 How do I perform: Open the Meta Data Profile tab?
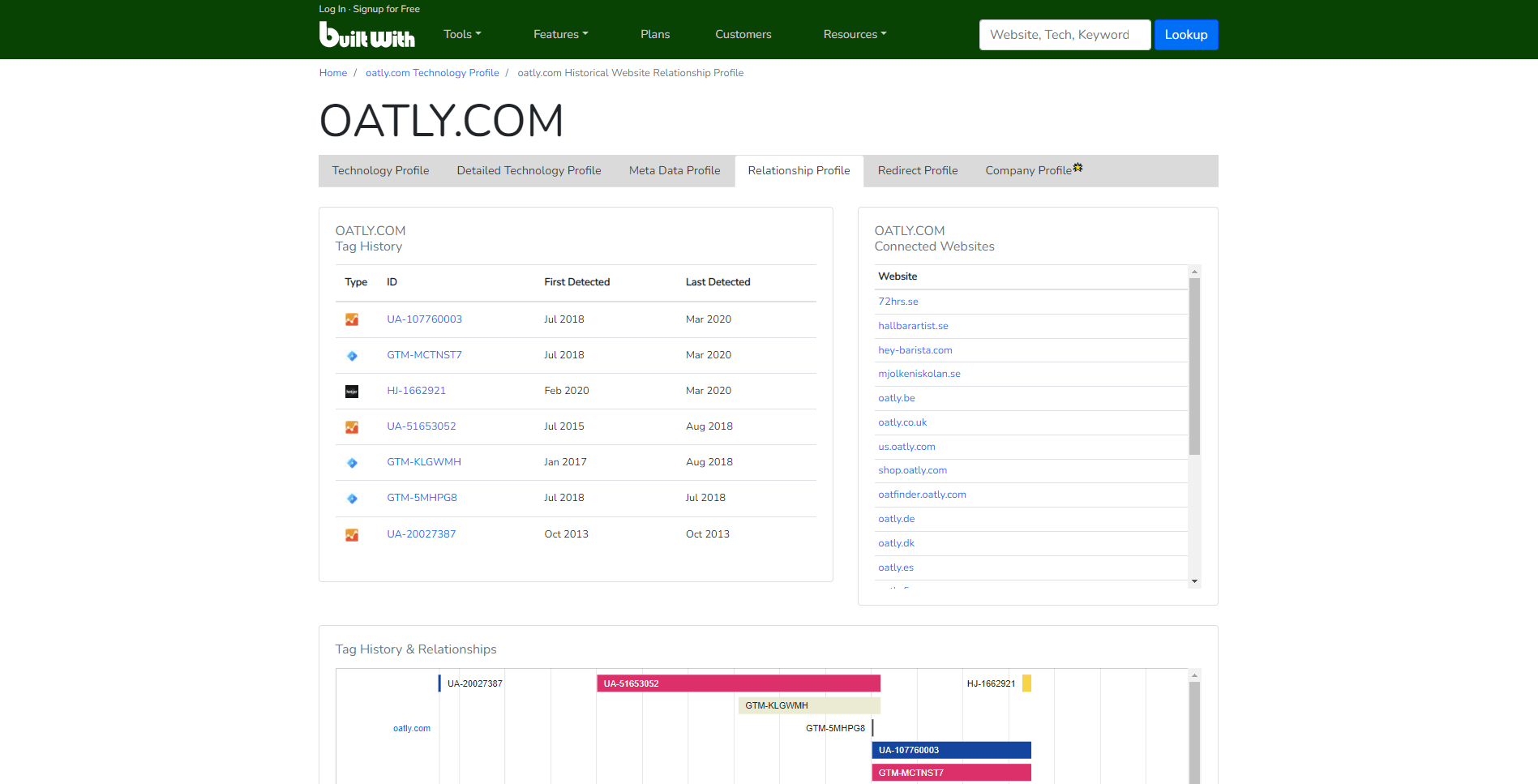tap(675, 170)
